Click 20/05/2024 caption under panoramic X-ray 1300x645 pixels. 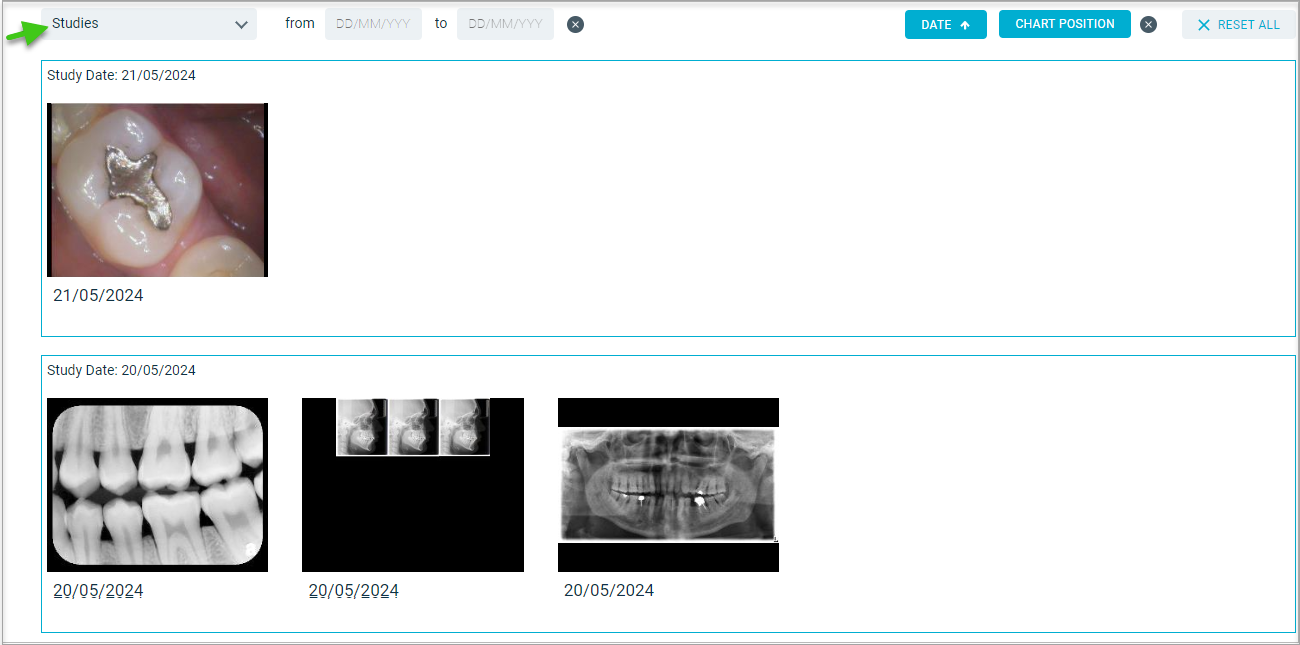(609, 591)
